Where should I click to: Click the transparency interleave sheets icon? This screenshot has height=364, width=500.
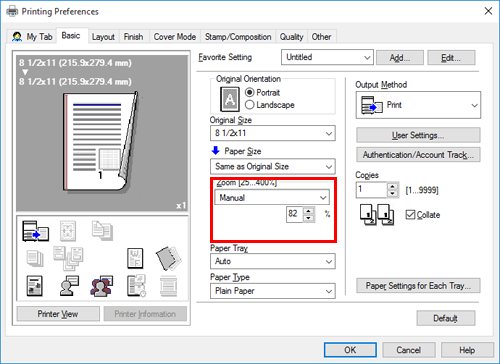[x=169, y=258]
